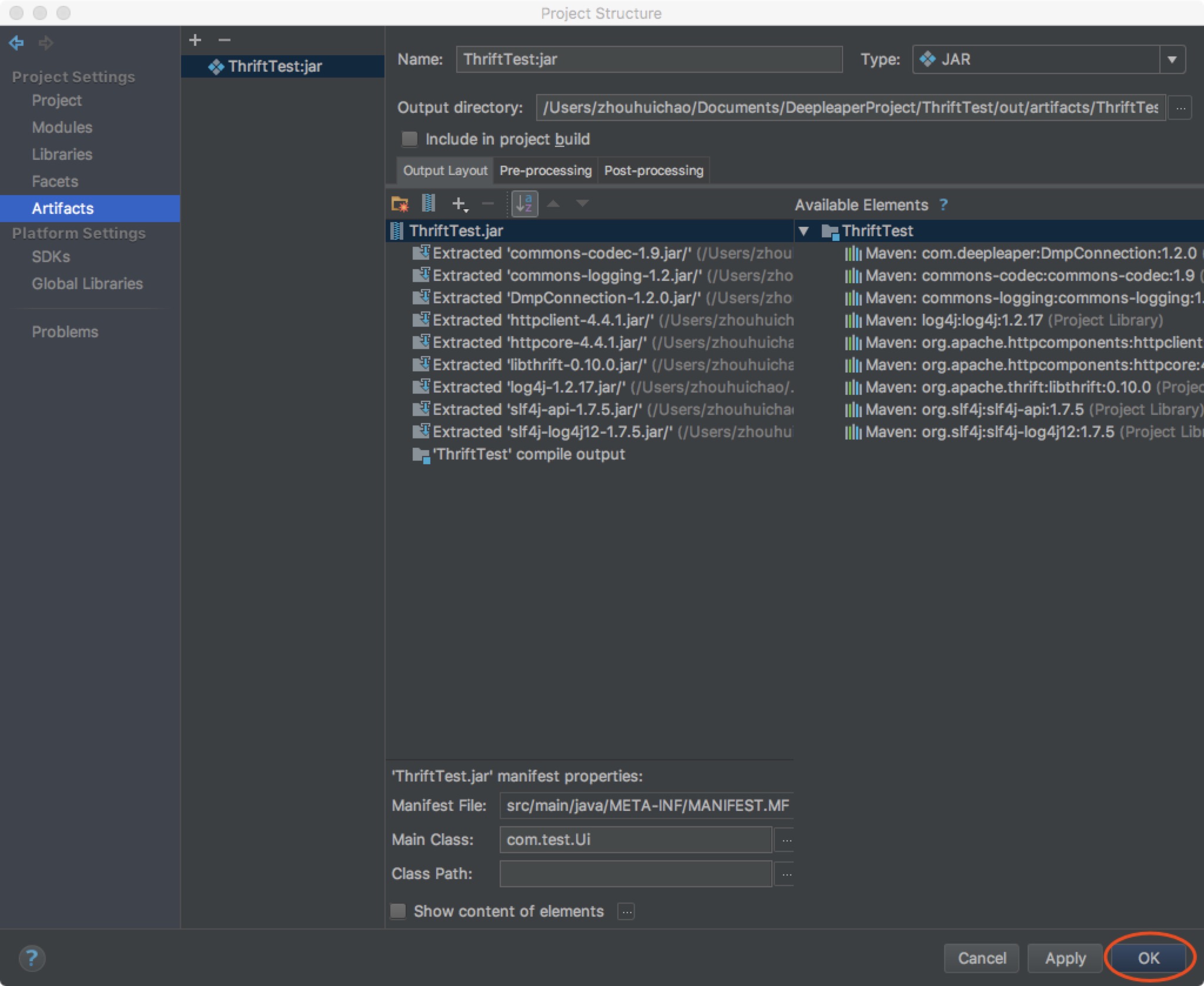The width and height of the screenshot is (1204, 986).
Task: Select Maven log4j:log4j:1.2.17 library
Action: 1004,320
